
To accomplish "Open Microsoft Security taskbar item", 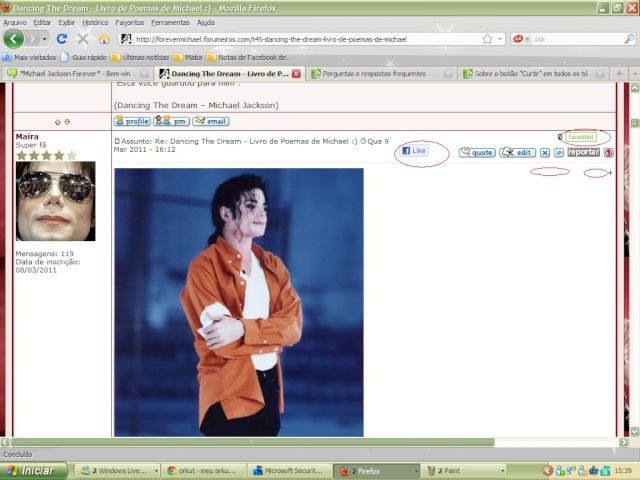I will 289,471.
